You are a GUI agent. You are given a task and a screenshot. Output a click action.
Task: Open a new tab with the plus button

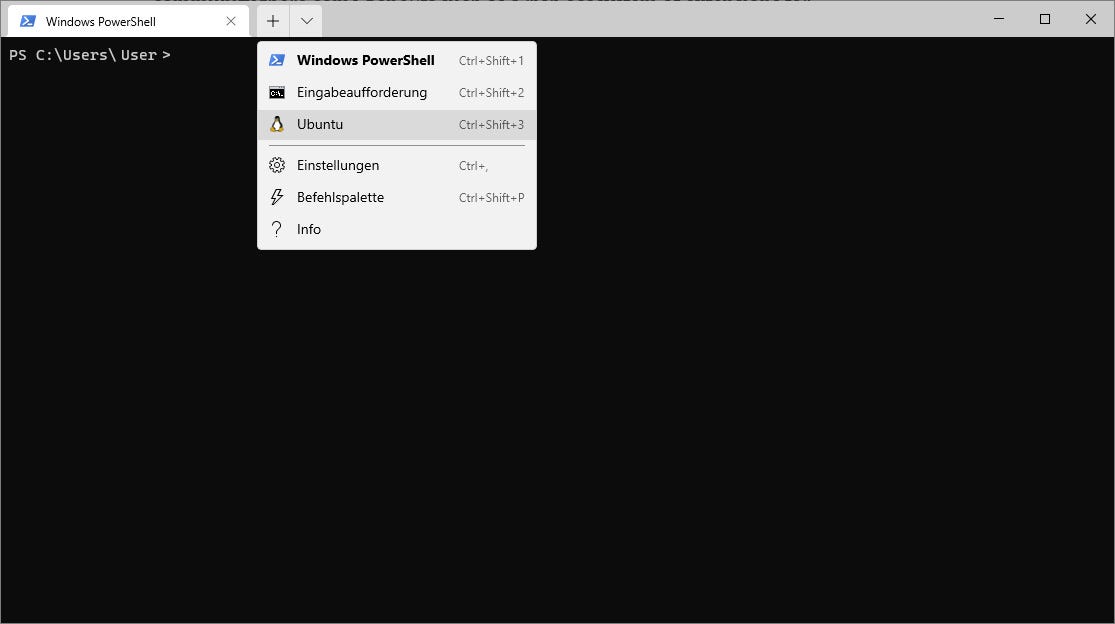[273, 21]
